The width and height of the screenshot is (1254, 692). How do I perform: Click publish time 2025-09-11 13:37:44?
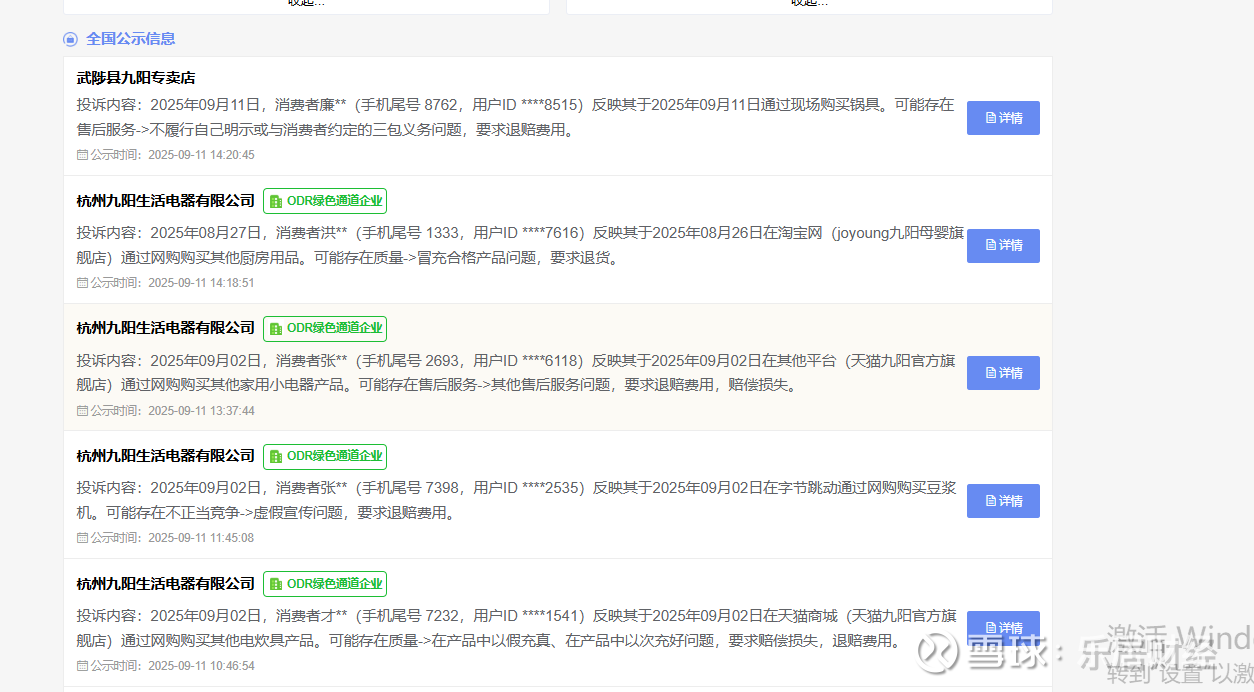(201, 411)
